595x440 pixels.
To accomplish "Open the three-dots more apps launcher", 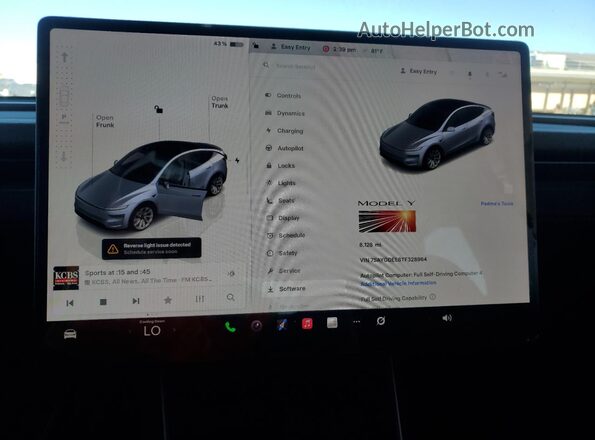I will tap(356, 322).
